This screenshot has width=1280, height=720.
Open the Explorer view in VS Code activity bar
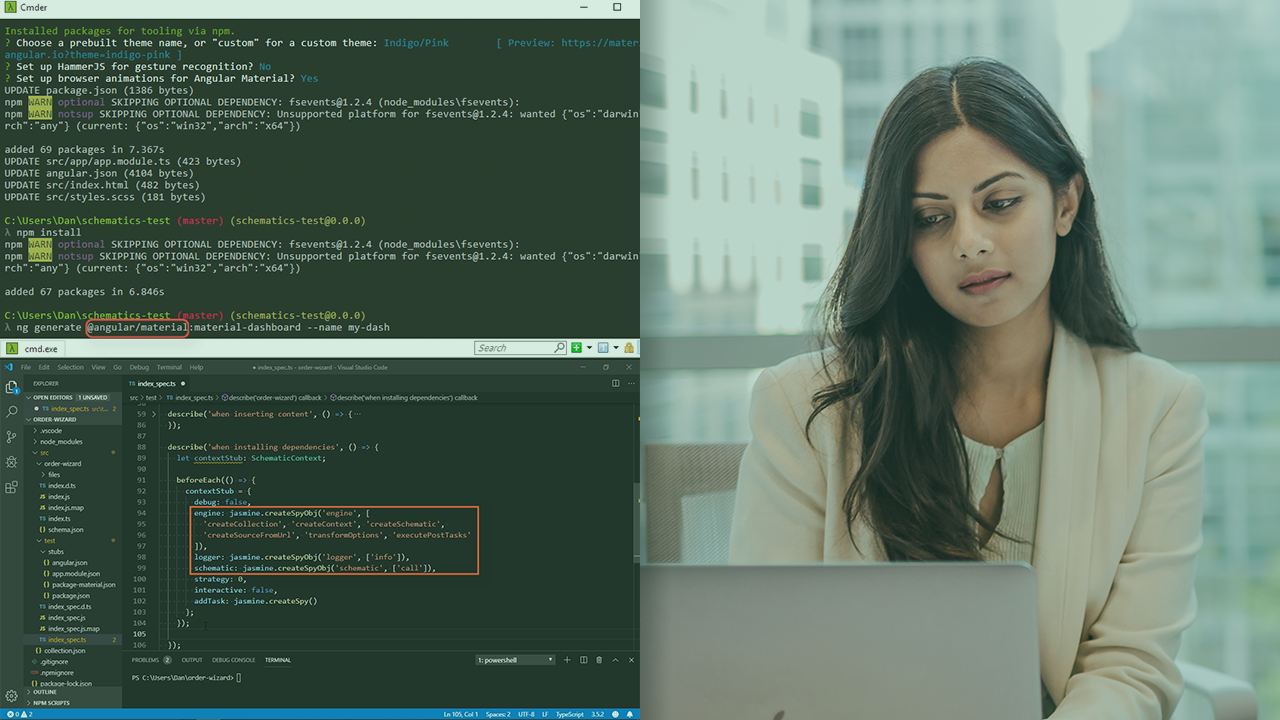12,387
